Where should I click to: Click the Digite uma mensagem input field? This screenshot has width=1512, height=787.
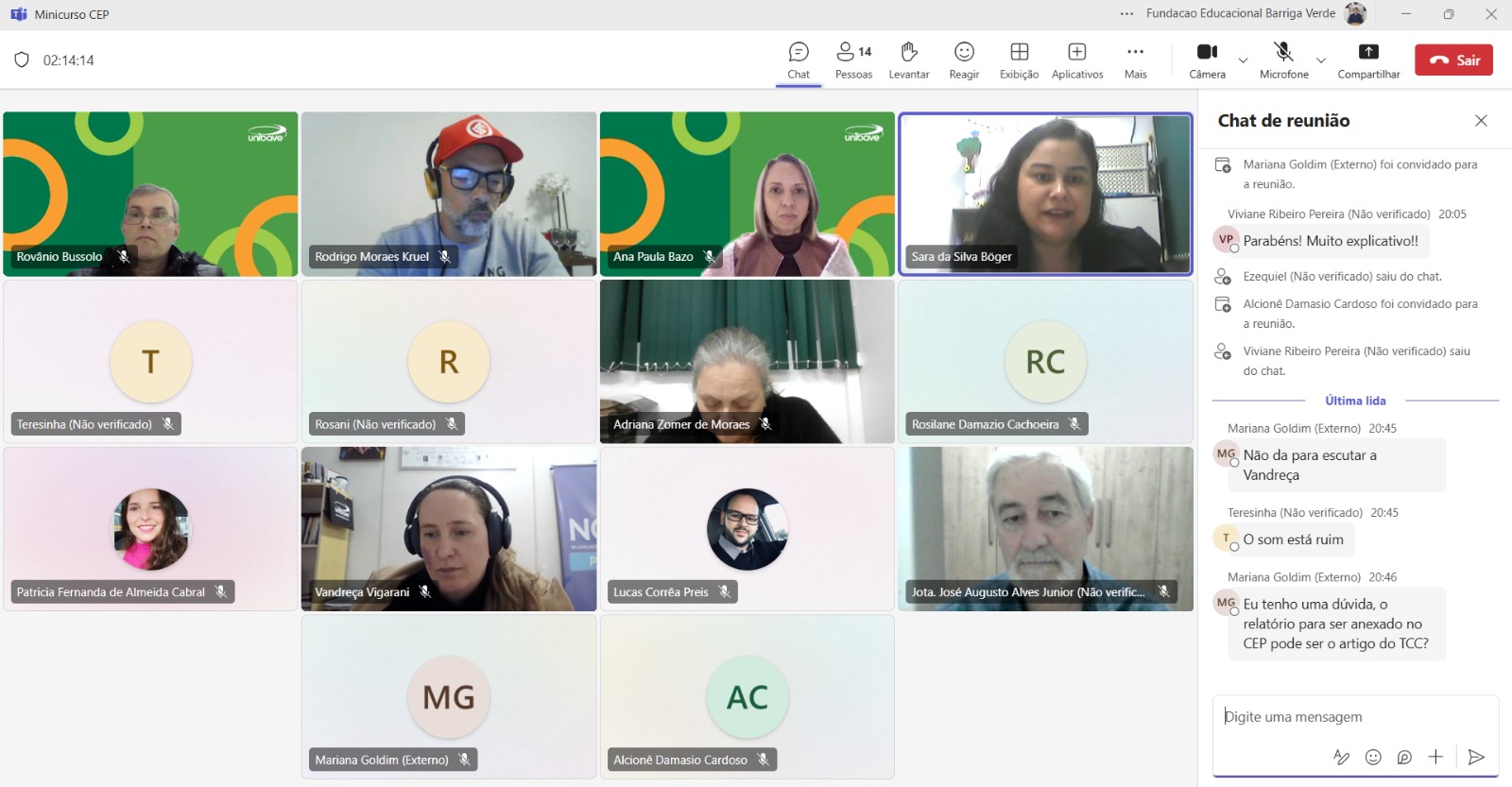[x=1342, y=717]
